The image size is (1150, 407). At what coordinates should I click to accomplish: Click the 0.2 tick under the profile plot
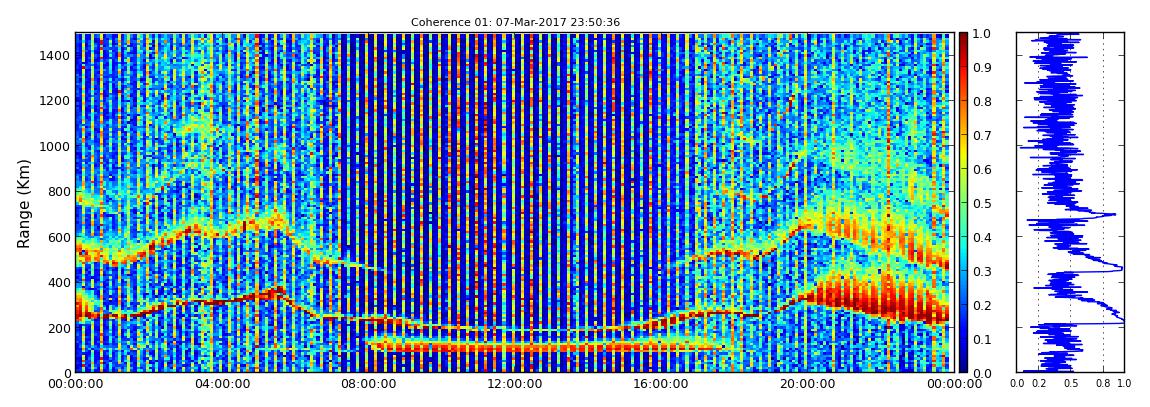1039,384
